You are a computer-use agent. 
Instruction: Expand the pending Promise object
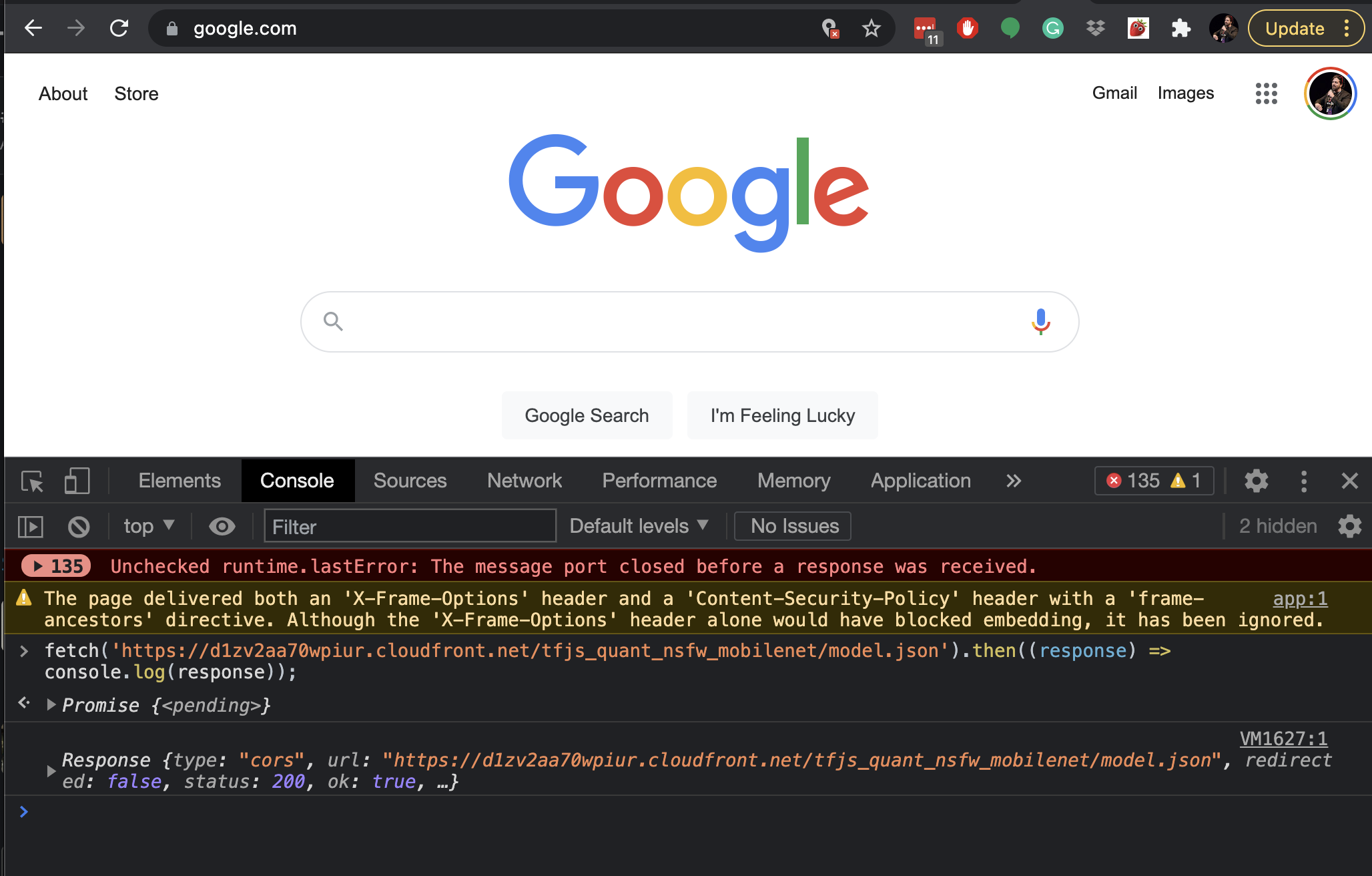pyautogui.click(x=50, y=705)
